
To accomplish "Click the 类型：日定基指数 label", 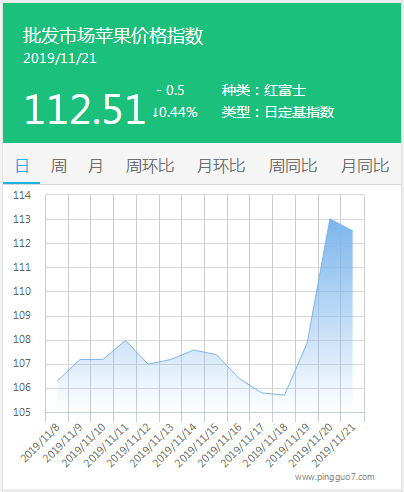I will [278, 112].
